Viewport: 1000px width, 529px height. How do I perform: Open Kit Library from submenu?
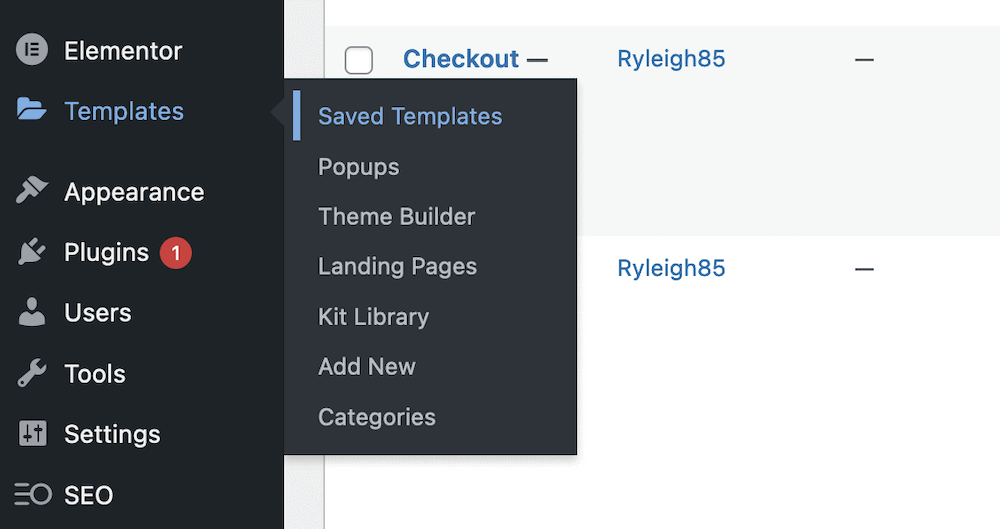[x=374, y=317]
